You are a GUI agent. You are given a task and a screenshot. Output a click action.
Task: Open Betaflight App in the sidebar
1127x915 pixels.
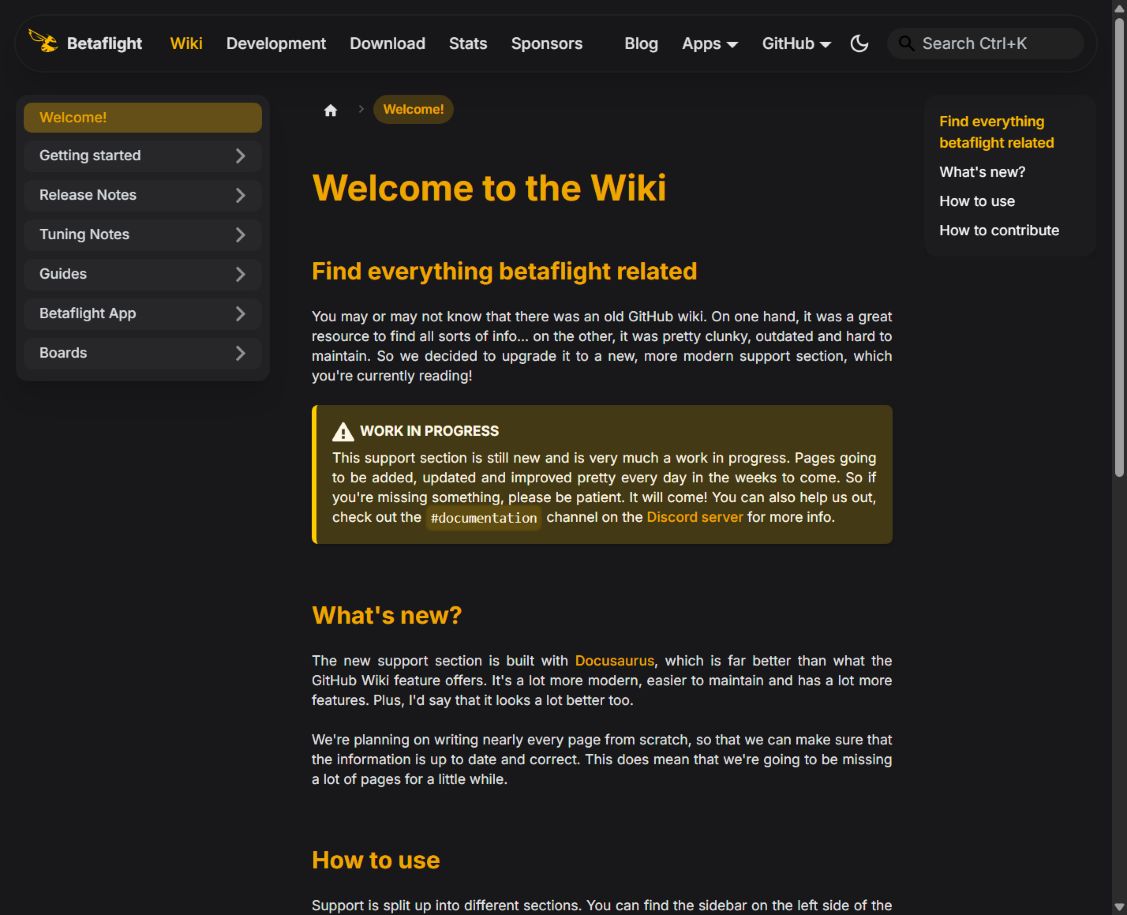pyautogui.click(x=142, y=314)
